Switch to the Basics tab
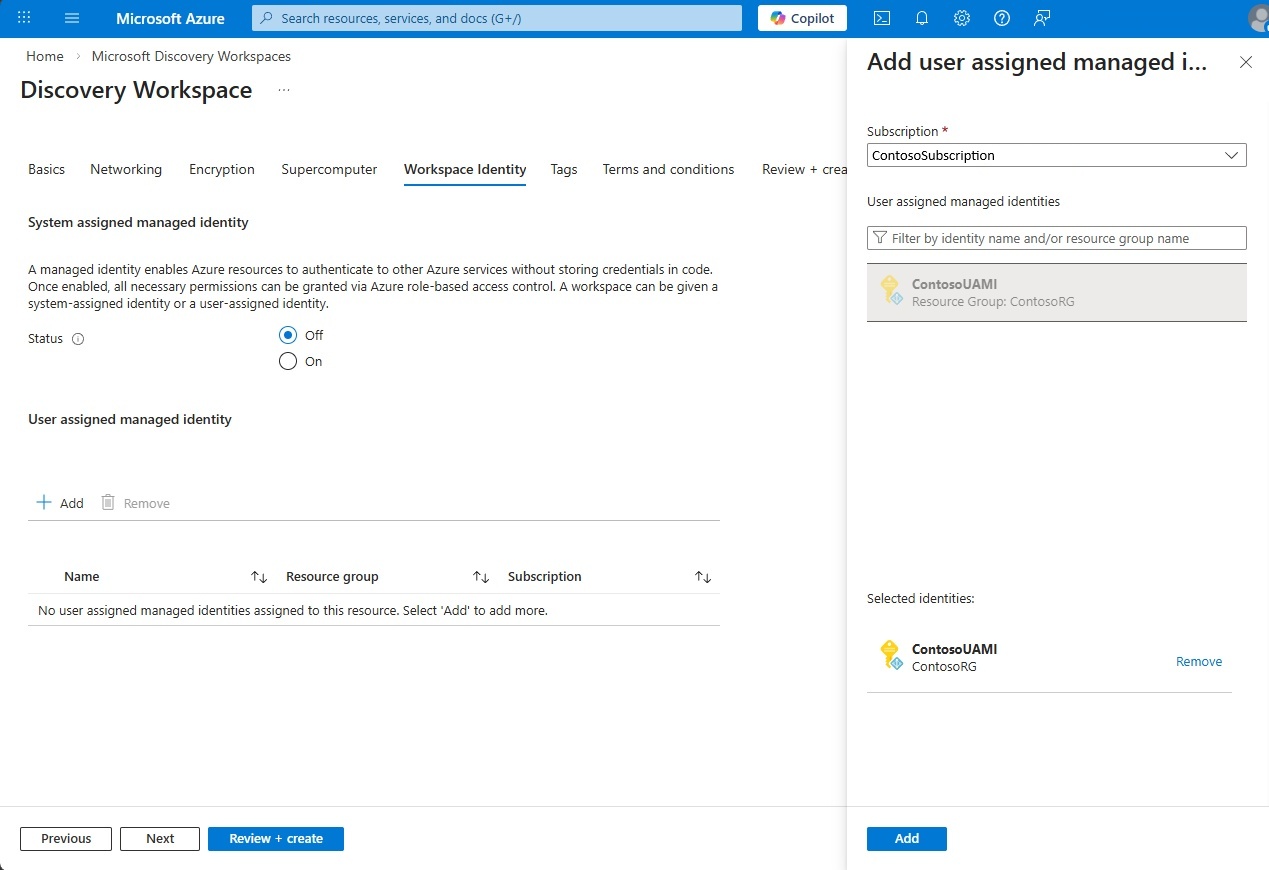Viewport: 1269px width, 870px height. (46, 169)
